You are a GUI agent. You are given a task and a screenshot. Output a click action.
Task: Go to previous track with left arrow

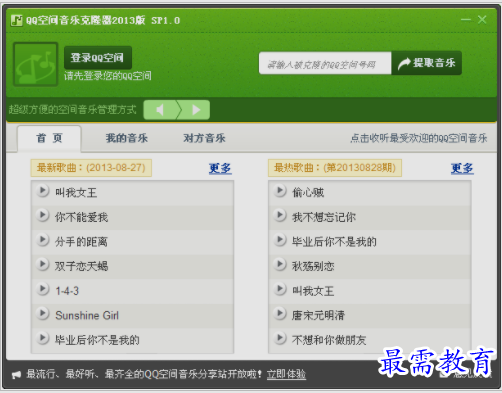161,110
